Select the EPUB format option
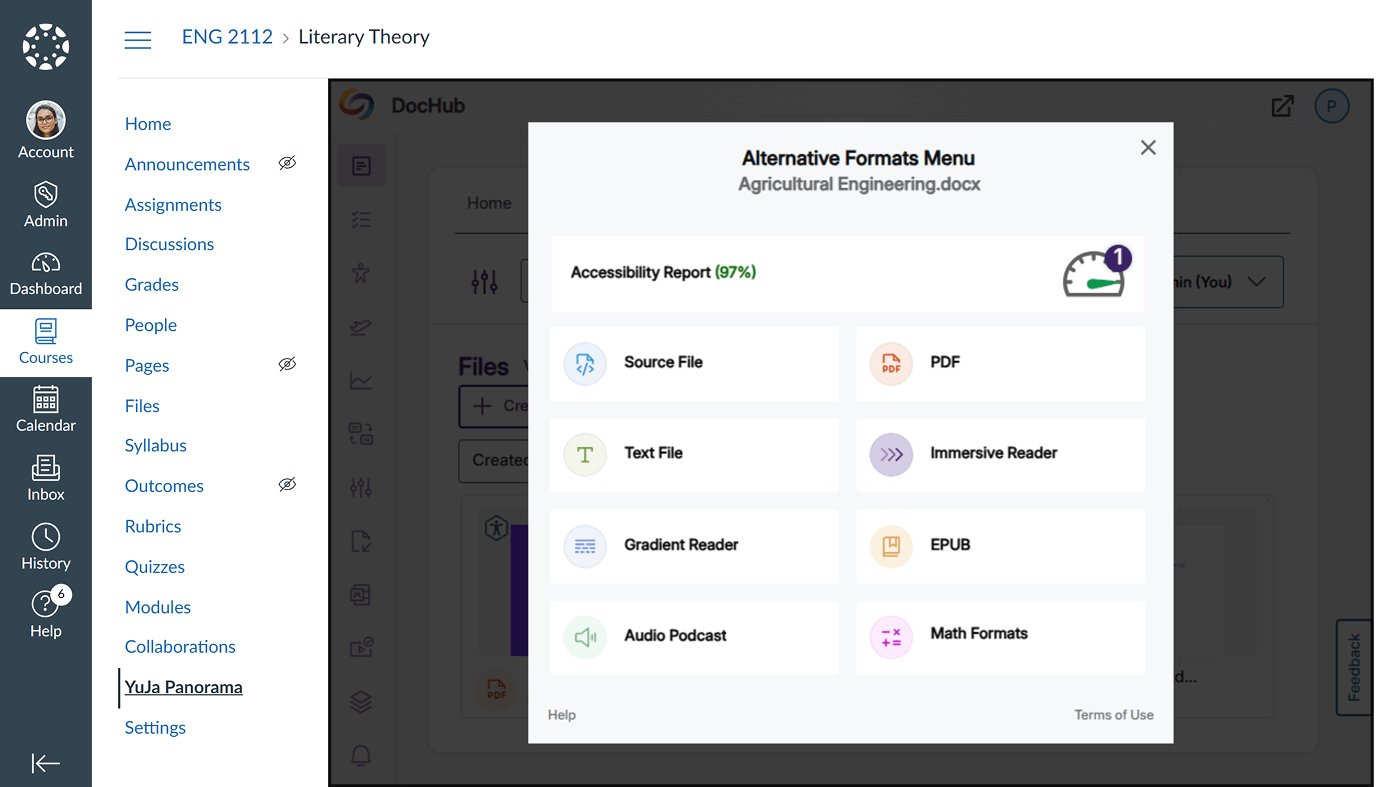Screen dimensions: 1400x787 1000,546
